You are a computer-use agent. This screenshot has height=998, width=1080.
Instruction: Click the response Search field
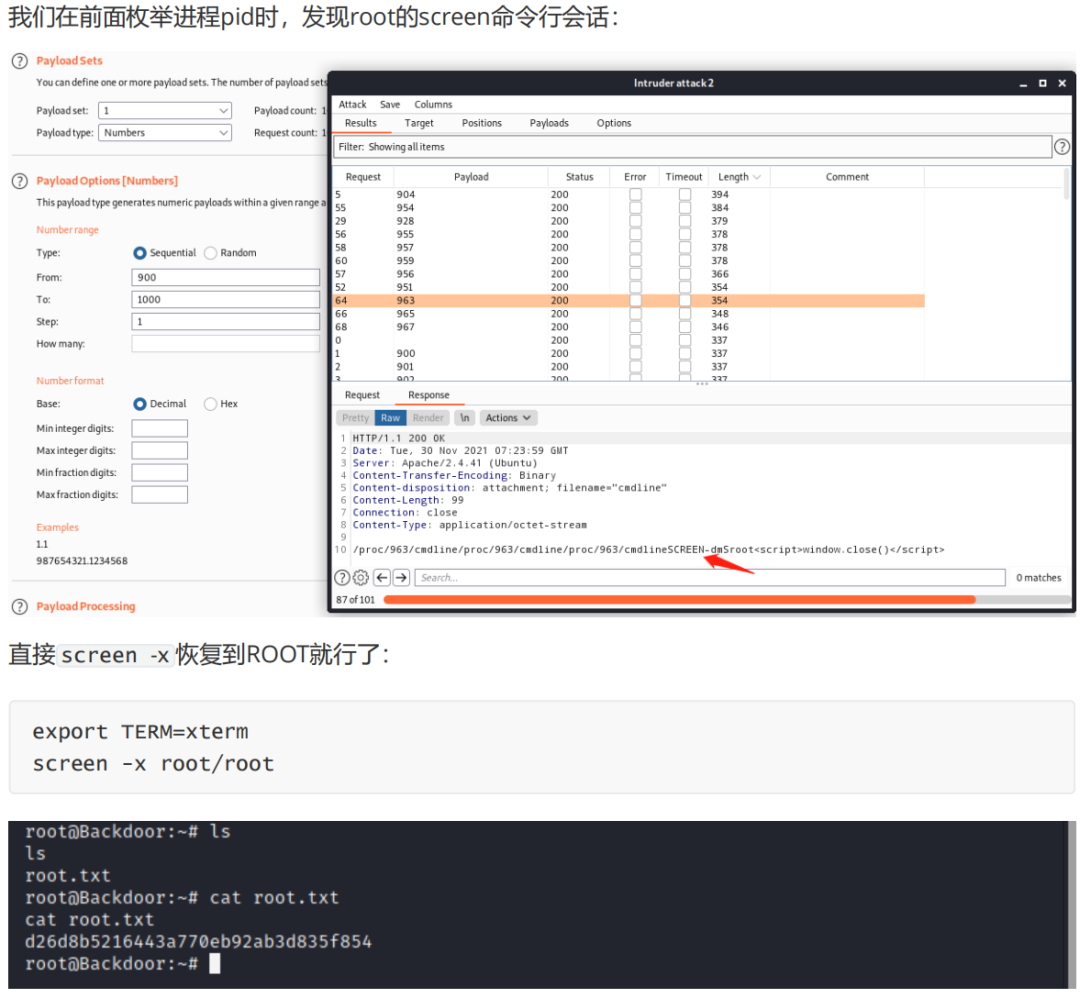tap(710, 578)
